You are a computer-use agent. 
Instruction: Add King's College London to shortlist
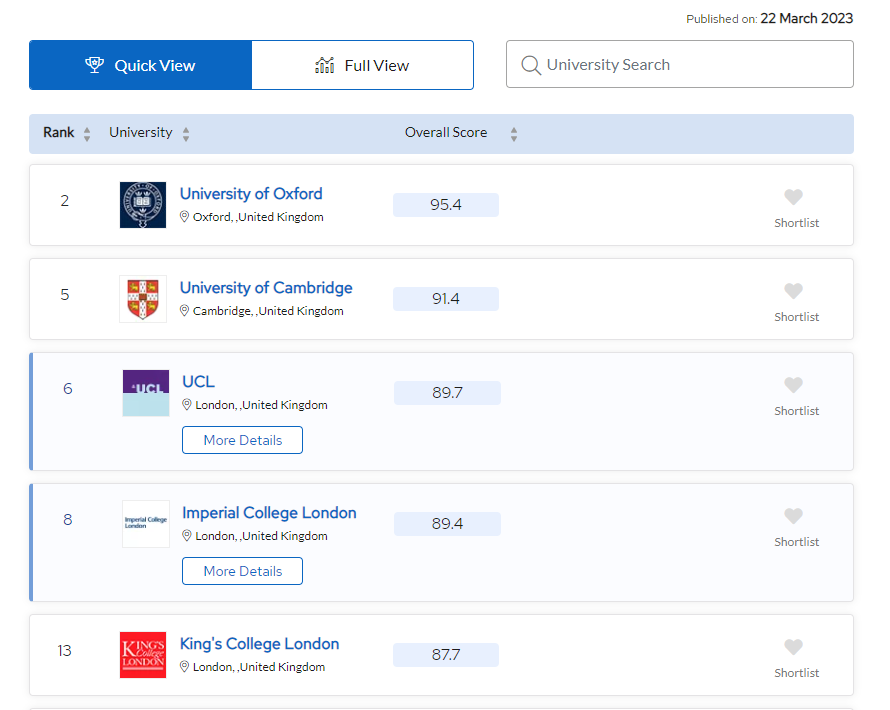point(793,647)
